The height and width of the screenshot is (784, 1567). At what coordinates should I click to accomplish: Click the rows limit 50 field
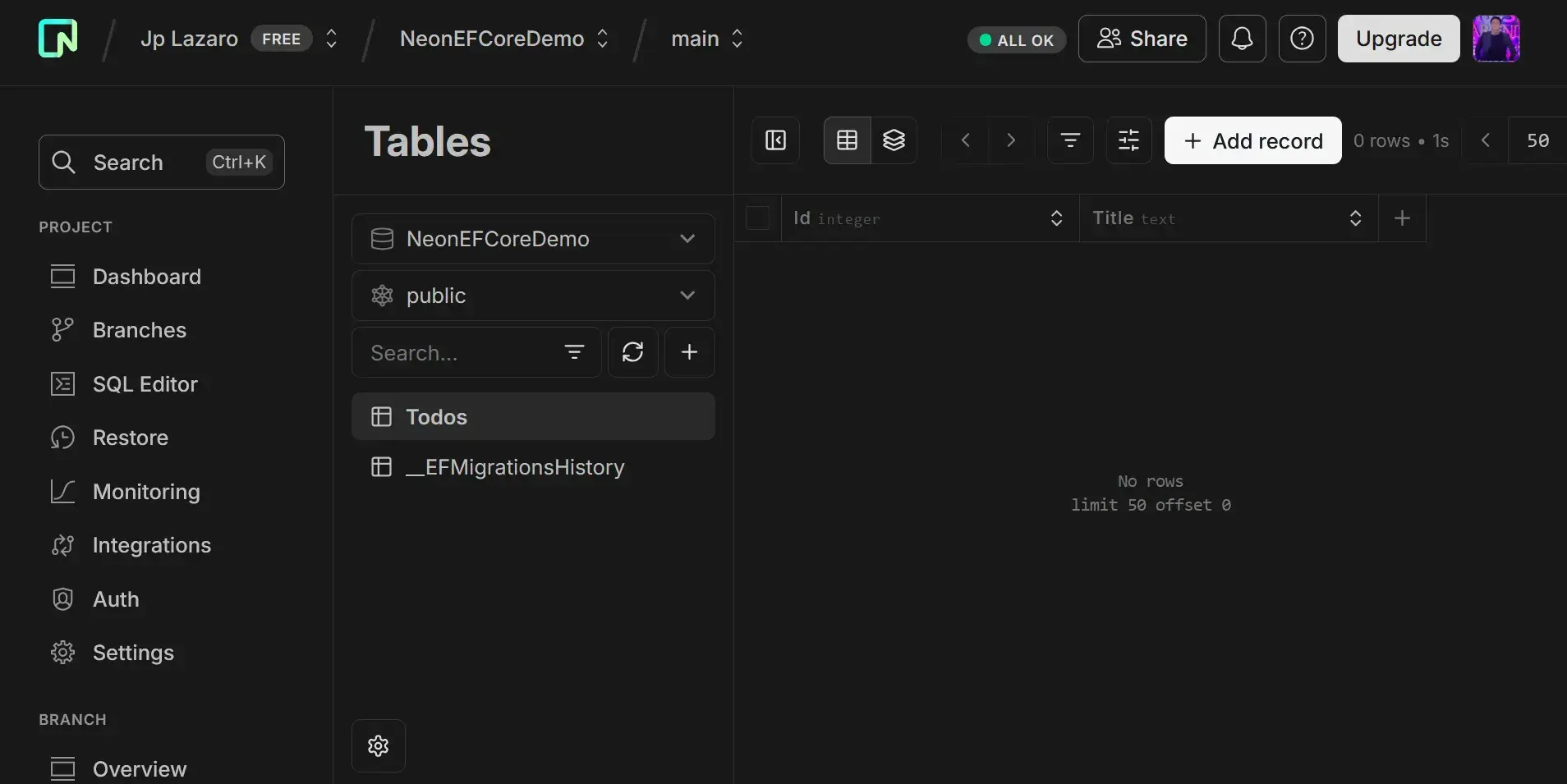[x=1537, y=140]
